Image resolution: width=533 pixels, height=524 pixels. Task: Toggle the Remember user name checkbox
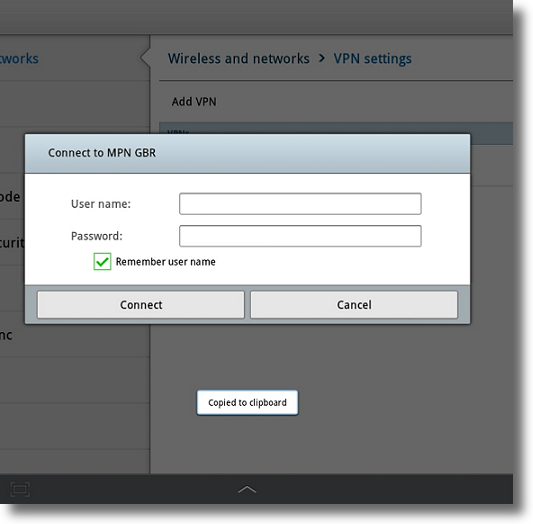(x=102, y=262)
